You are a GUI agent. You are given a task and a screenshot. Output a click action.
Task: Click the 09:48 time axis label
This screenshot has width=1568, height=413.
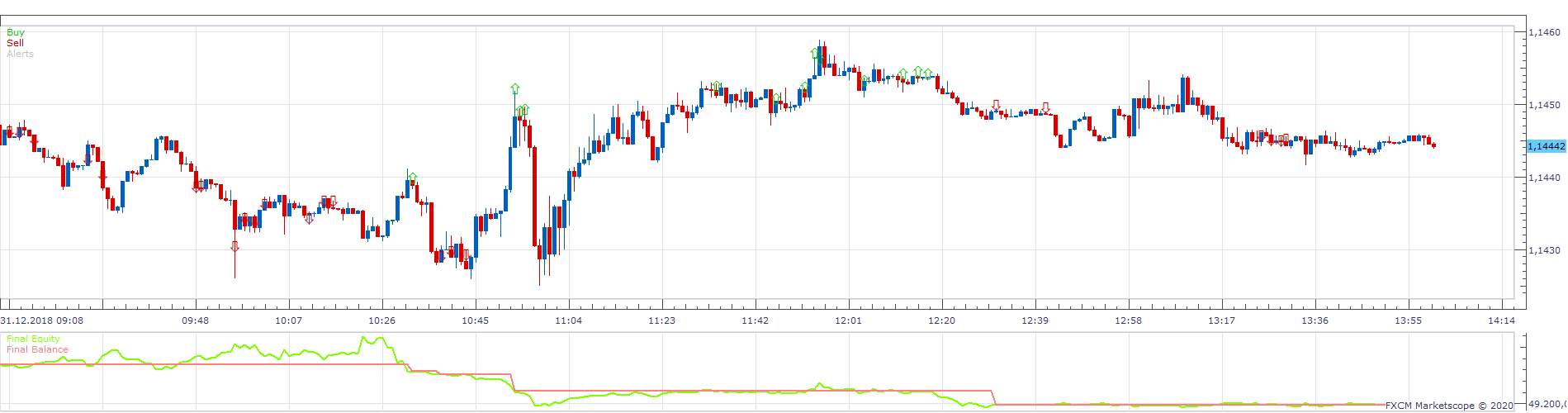coord(196,320)
